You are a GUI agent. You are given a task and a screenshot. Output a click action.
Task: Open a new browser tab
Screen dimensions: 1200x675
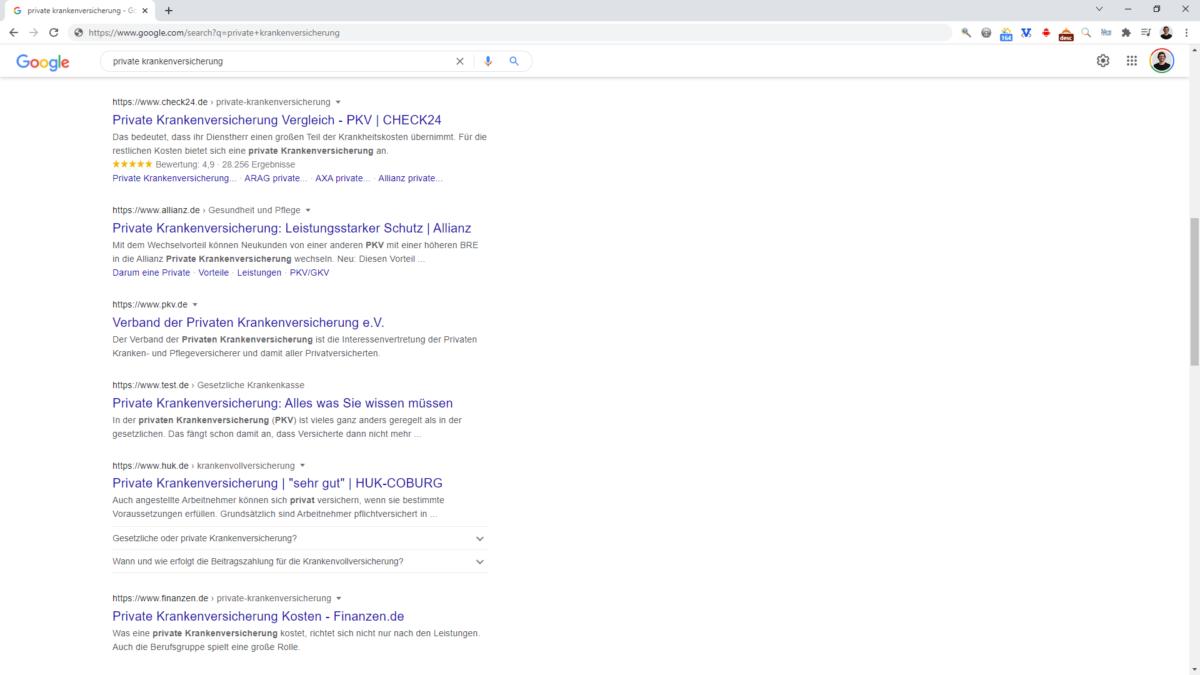168,10
